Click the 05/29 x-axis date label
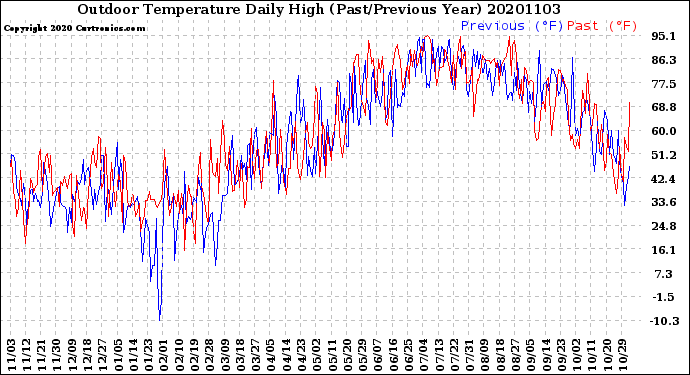 362,355
